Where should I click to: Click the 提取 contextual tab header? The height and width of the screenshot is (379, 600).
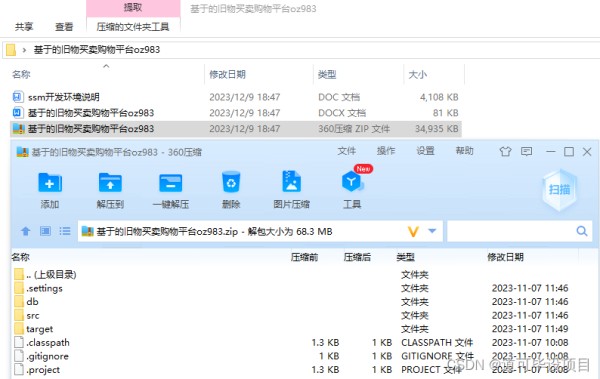(133, 8)
